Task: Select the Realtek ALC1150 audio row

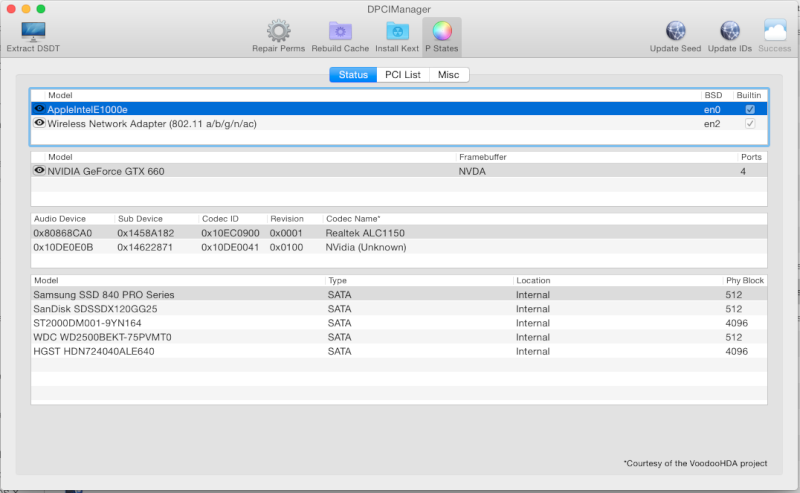Action: [399, 233]
